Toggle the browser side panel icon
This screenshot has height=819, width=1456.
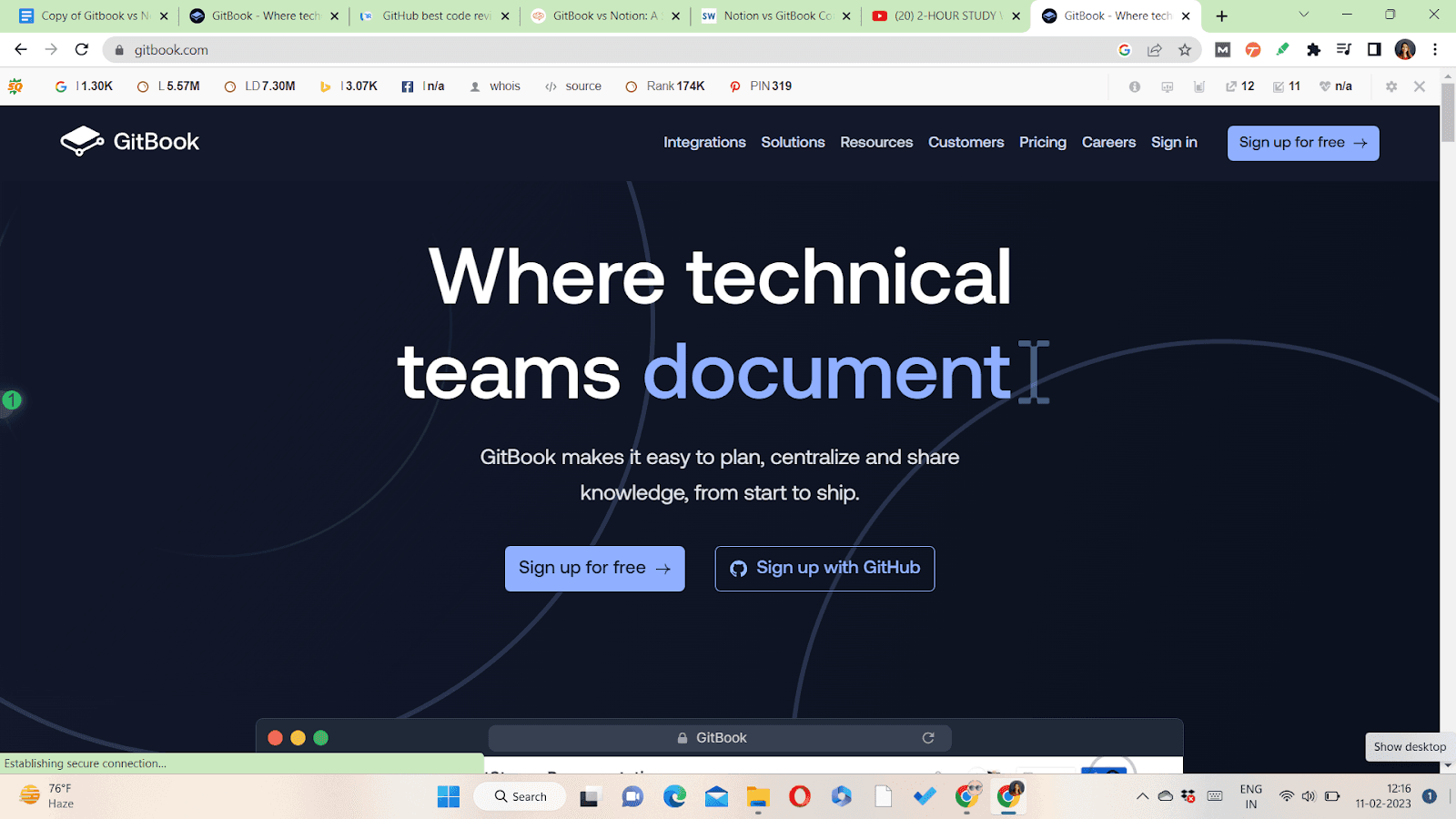tap(1374, 50)
